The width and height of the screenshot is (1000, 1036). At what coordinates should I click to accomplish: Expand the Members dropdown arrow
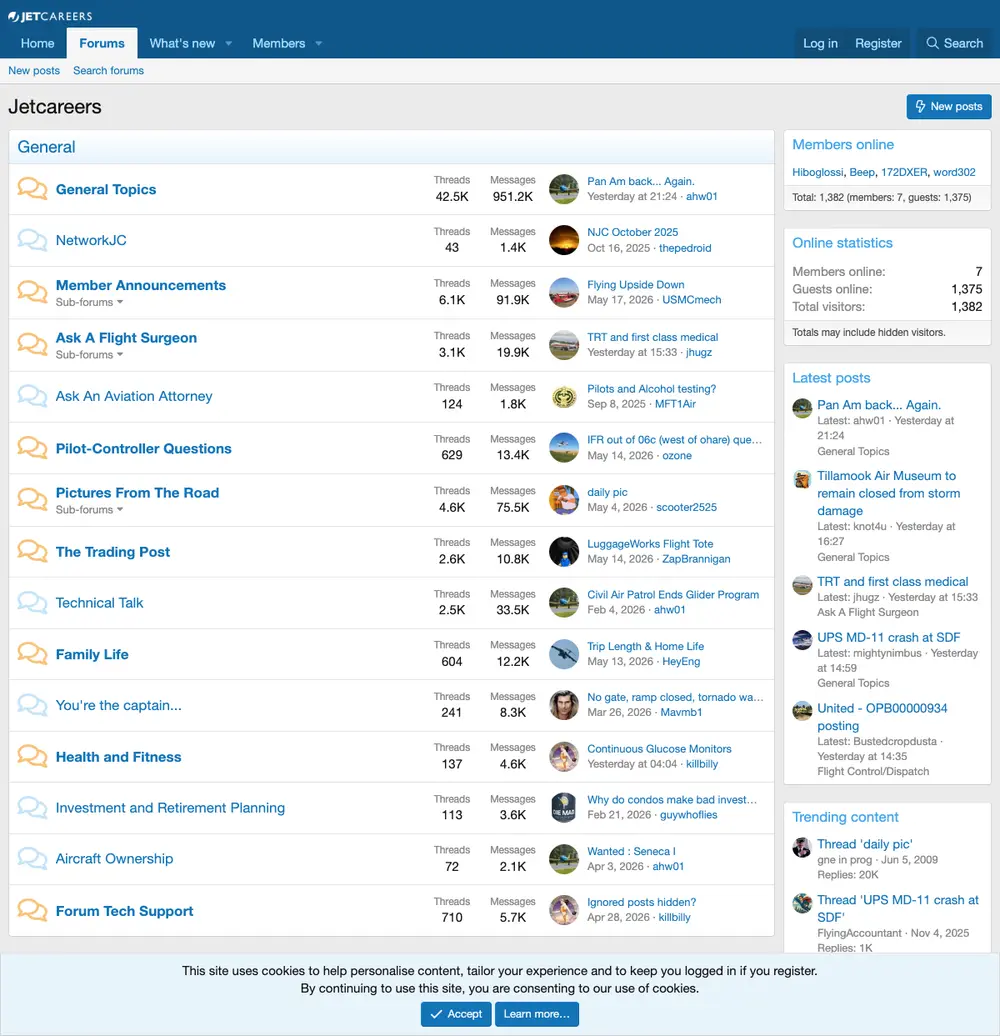click(x=318, y=44)
